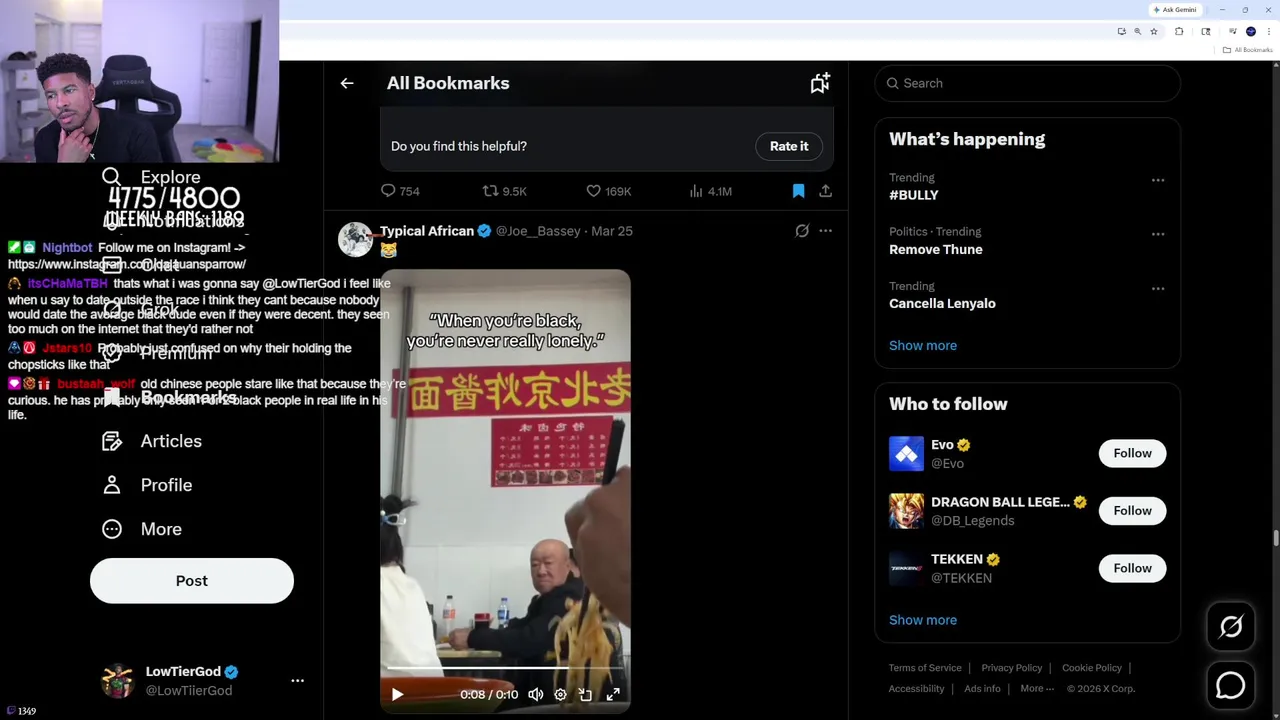This screenshot has width=1280, height=720.
Task: Open video settings gear
Action: point(560,694)
